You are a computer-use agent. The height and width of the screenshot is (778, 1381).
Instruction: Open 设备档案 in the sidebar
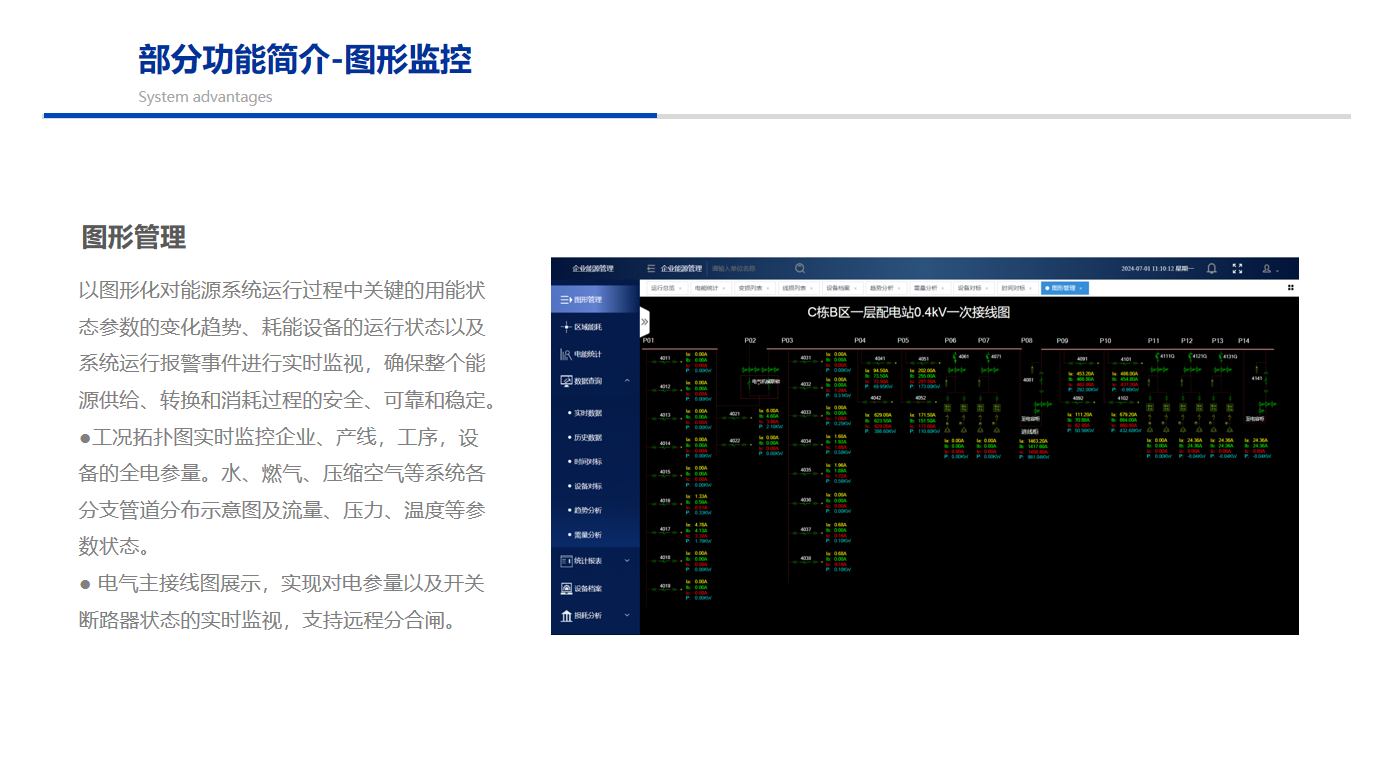(587, 589)
